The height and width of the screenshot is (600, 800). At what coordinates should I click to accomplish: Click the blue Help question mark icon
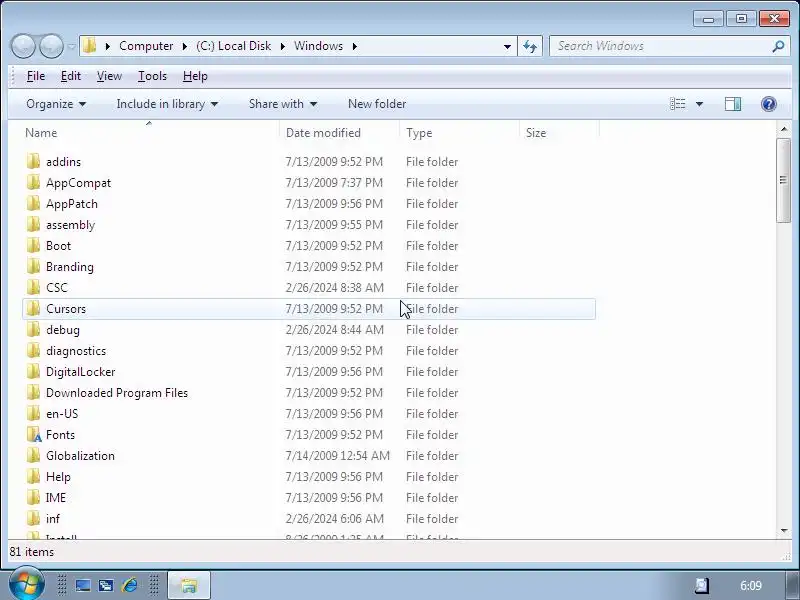769,104
